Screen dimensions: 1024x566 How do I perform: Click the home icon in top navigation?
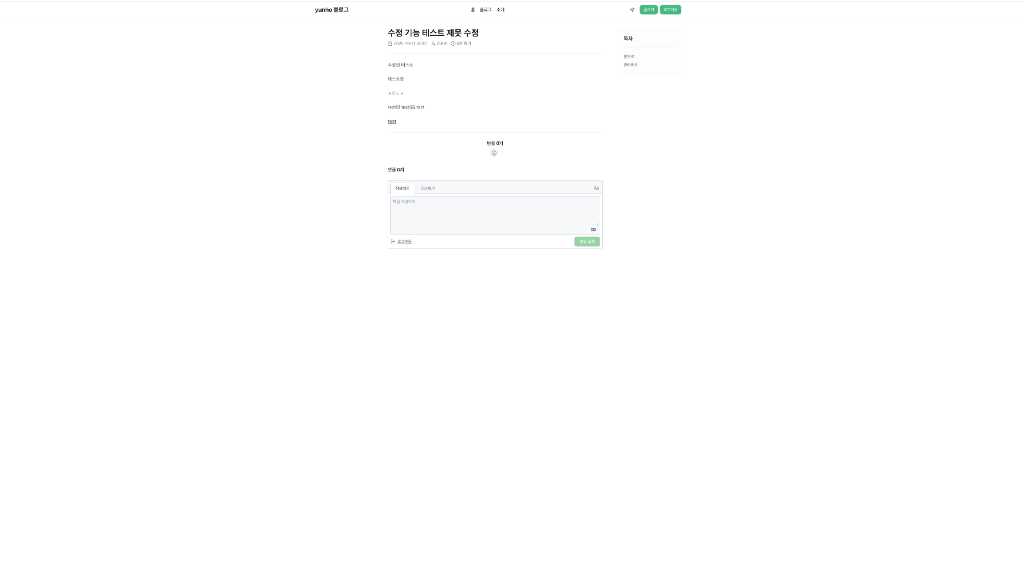(473, 10)
